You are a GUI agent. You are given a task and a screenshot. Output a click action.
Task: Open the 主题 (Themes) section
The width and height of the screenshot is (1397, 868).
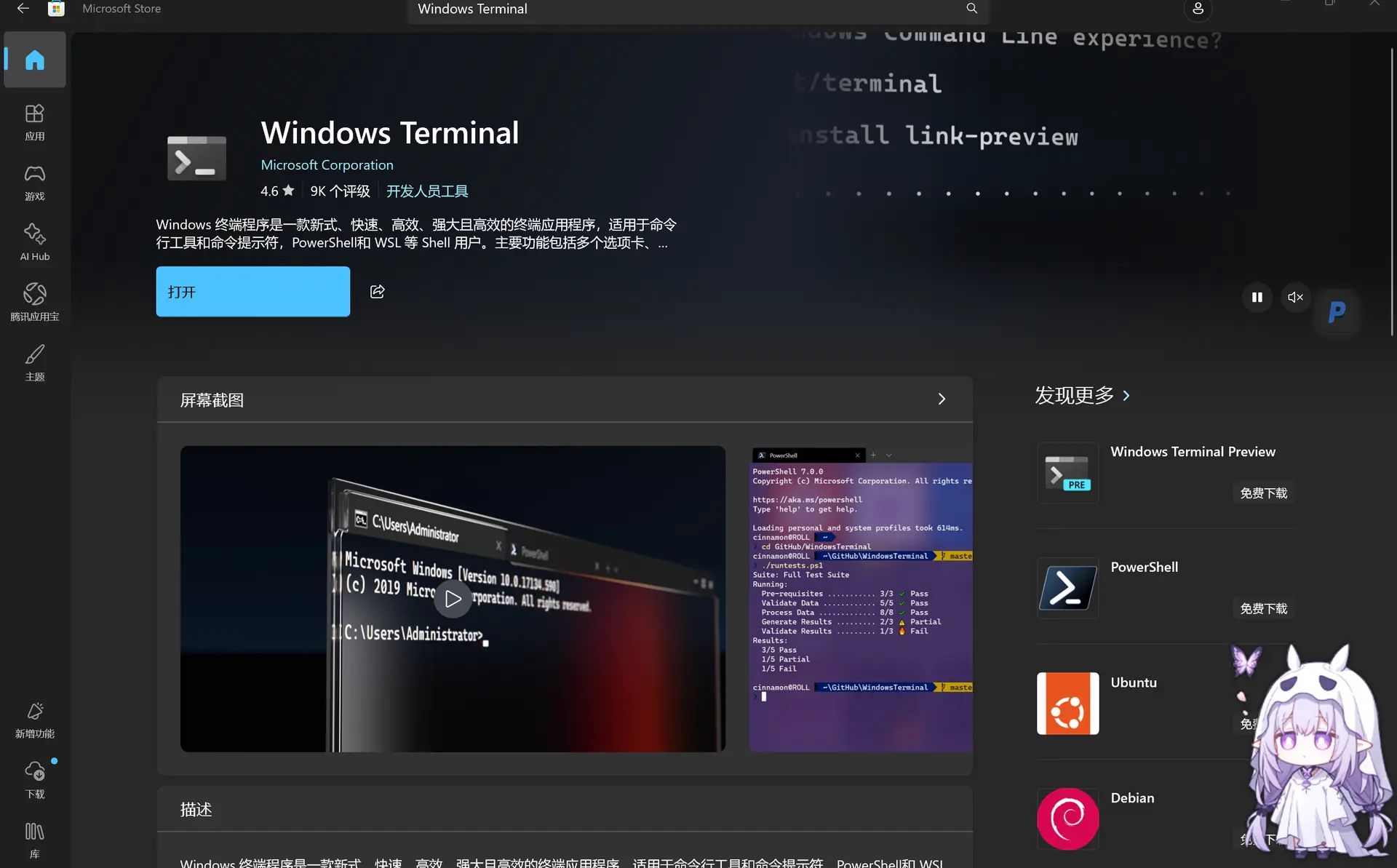tap(35, 363)
